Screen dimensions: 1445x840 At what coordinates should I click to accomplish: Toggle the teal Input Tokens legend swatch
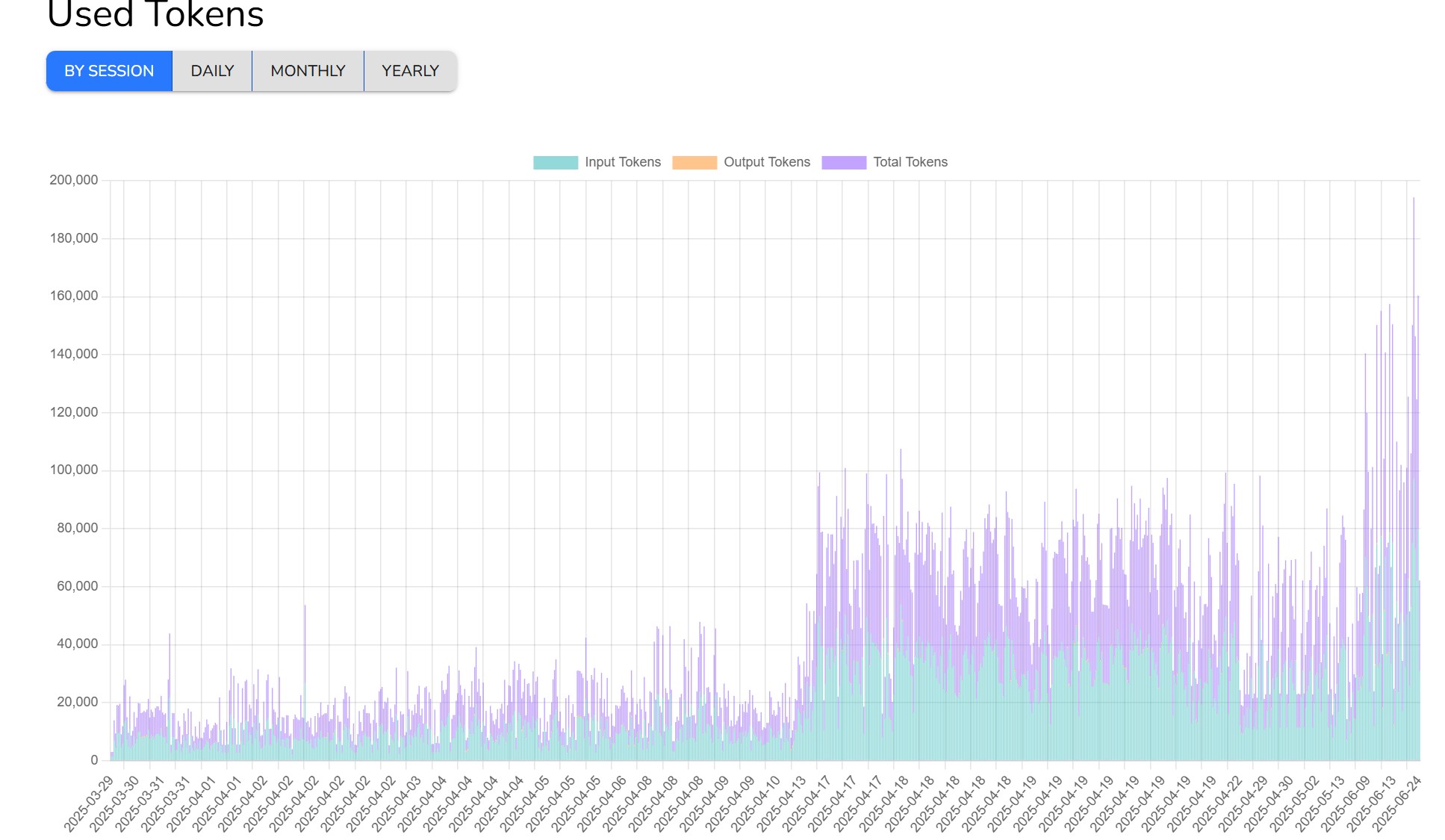click(x=556, y=162)
